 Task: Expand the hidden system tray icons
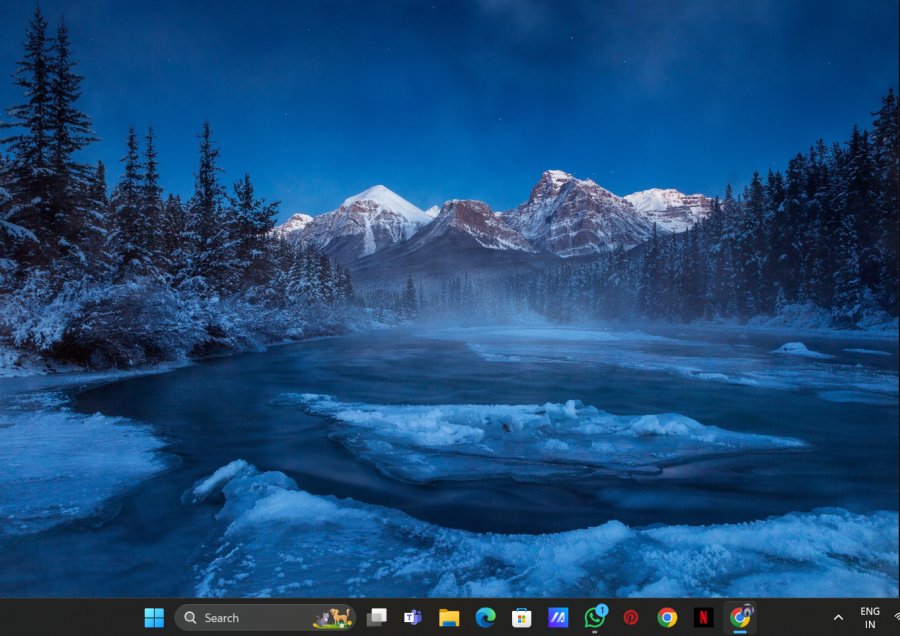click(x=838, y=618)
